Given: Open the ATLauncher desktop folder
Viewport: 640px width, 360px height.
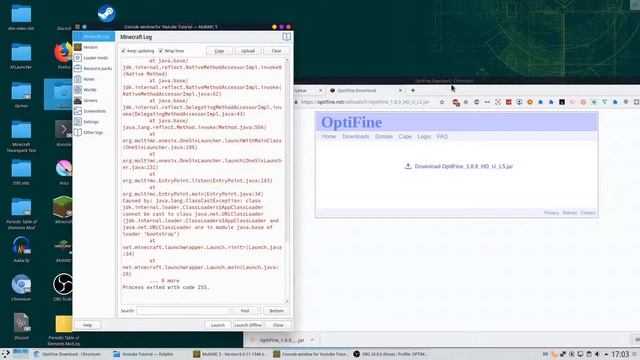Looking at the screenshot, I should pyautogui.click(x=21, y=56).
